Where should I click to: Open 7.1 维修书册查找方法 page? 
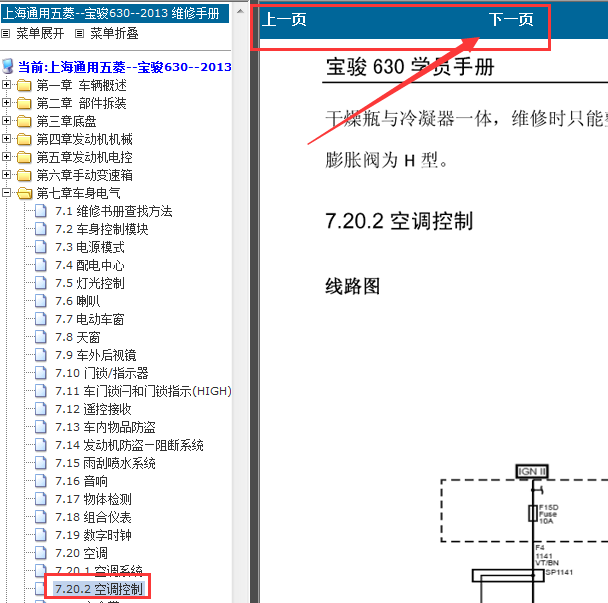click(x=114, y=211)
